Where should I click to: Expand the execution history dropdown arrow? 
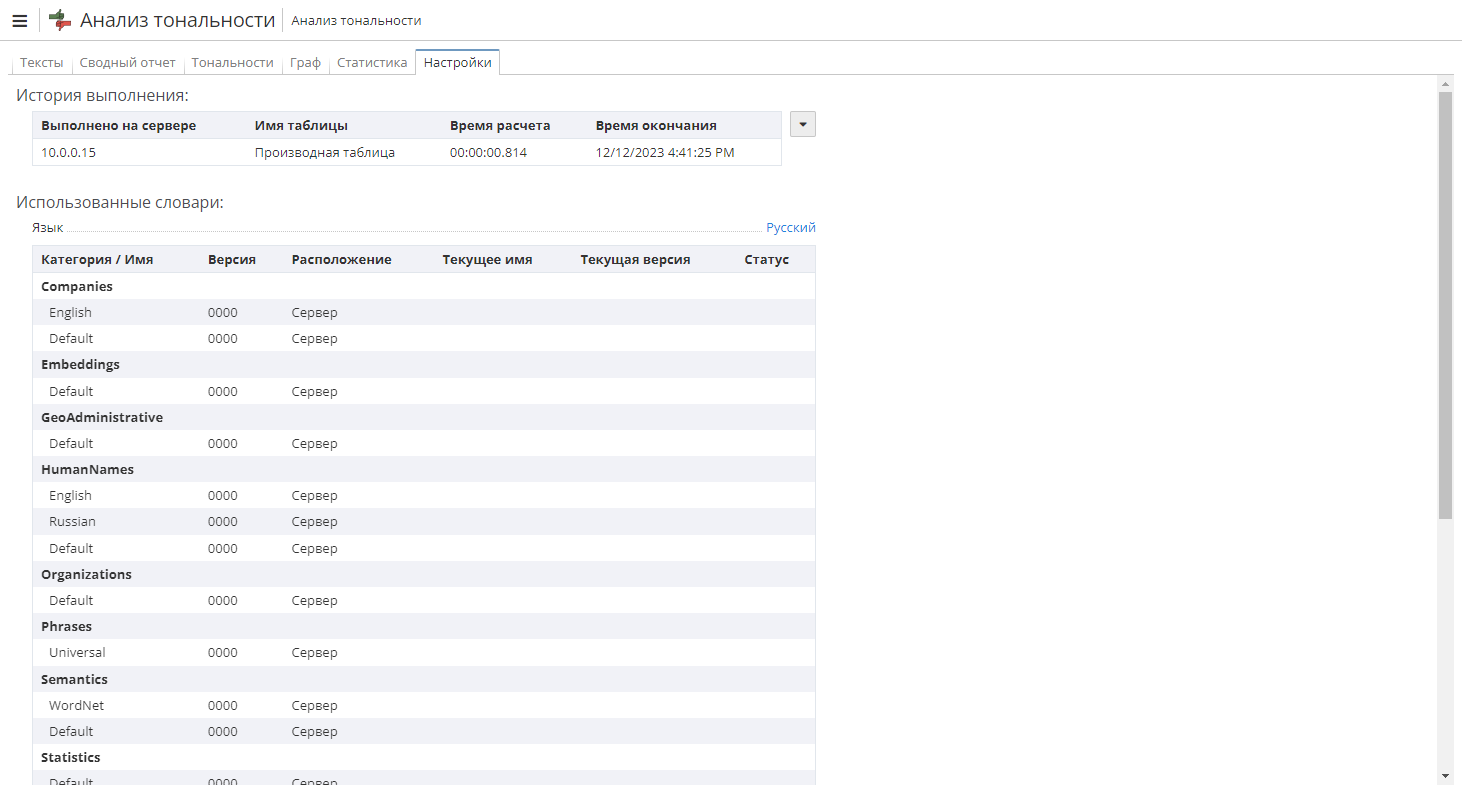(803, 124)
